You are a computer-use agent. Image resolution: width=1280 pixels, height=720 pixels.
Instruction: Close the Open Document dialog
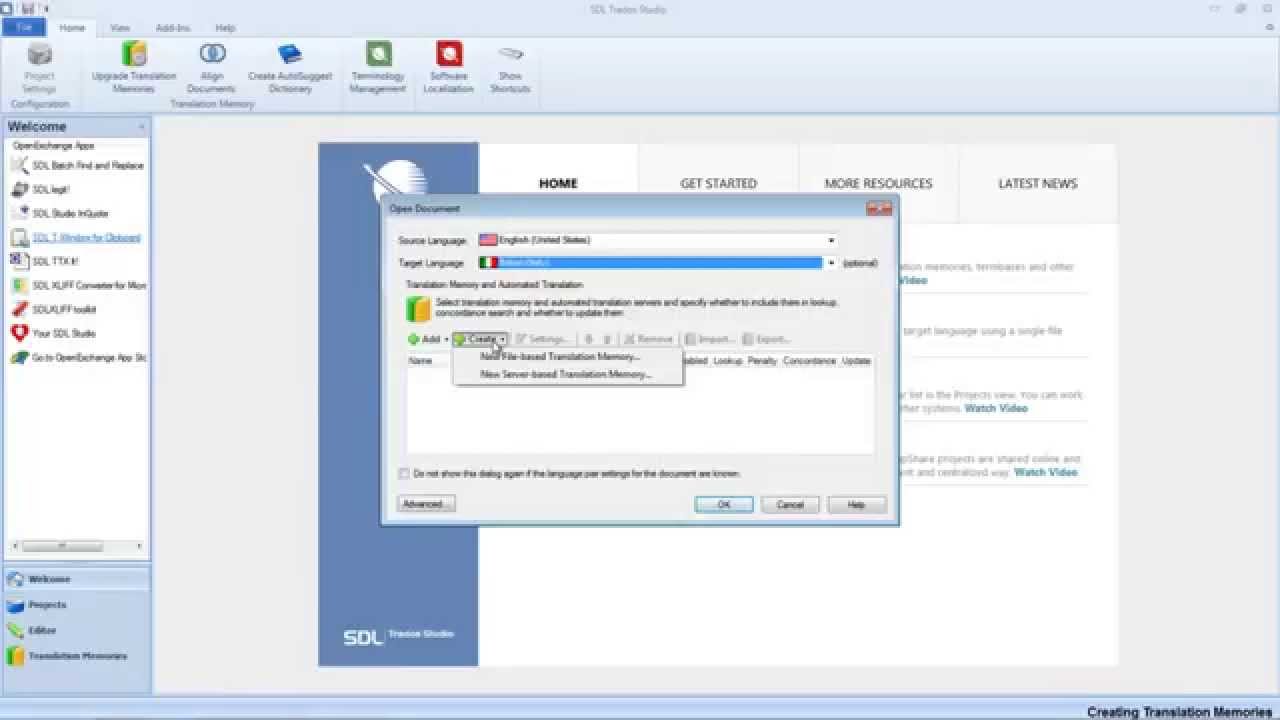tap(879, 208)
